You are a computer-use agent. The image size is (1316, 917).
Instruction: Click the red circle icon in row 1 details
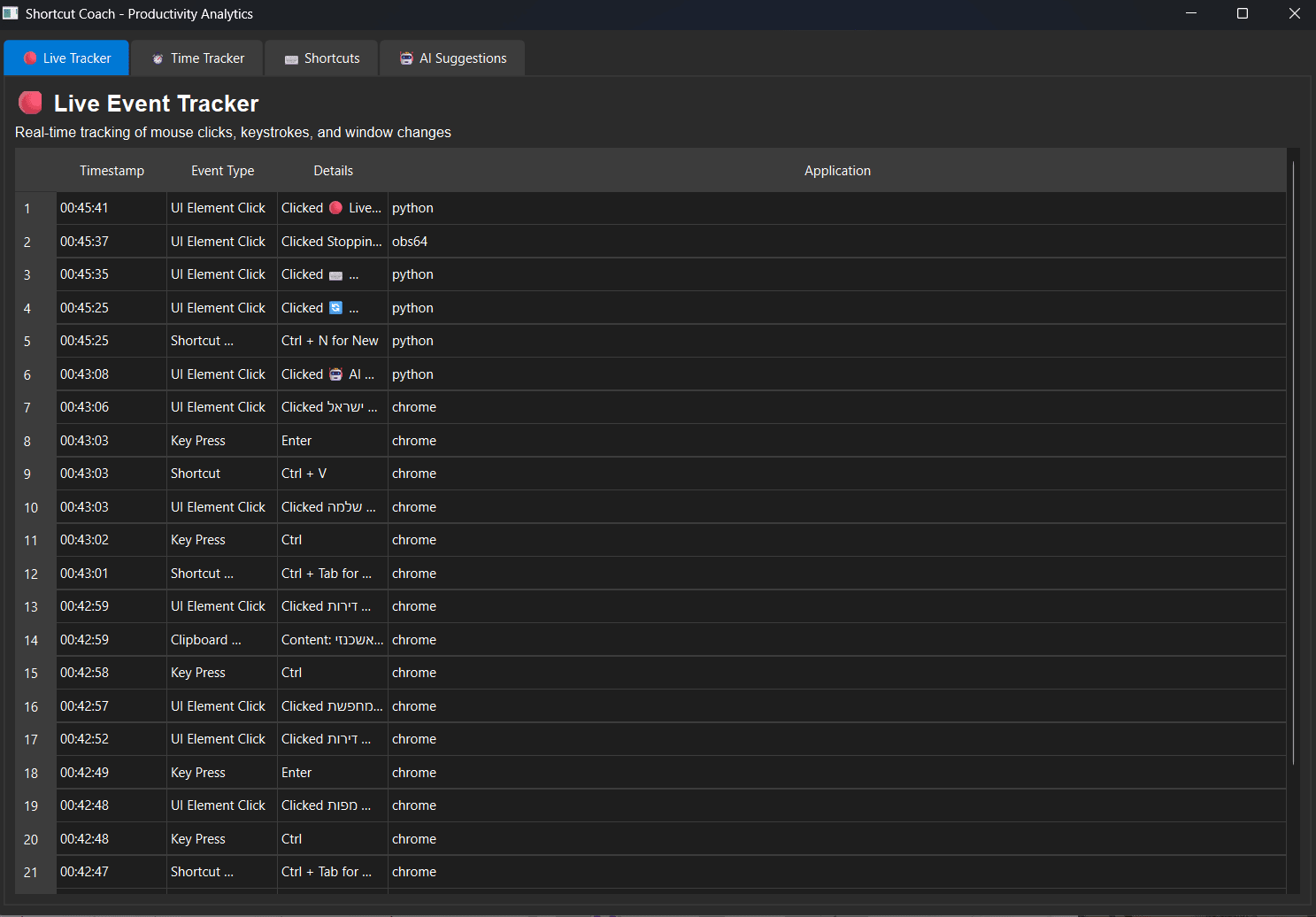pos(335,208)
